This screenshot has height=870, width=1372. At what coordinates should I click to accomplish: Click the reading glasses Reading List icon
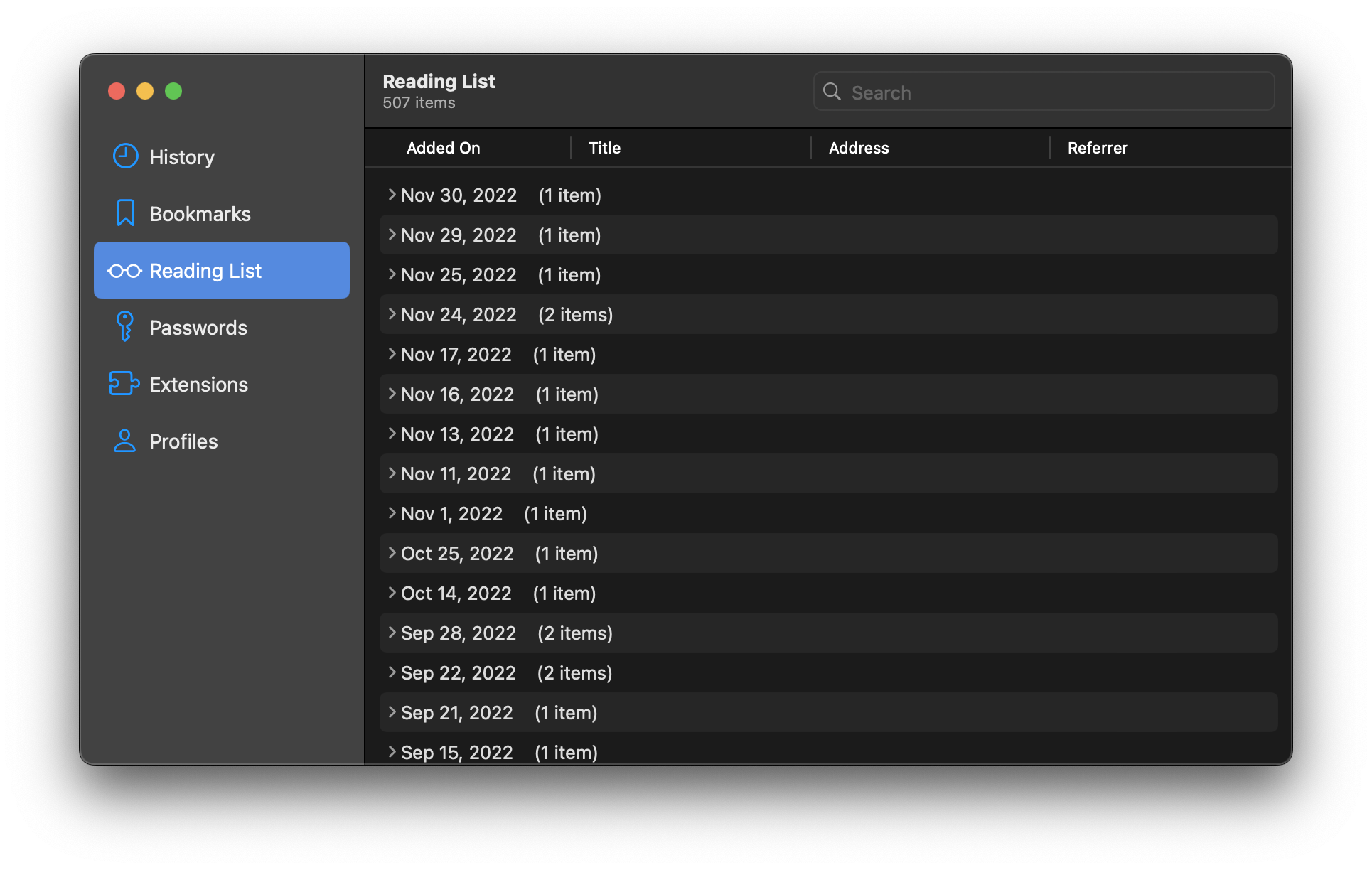pyautogui.click(x=124, y=270)
